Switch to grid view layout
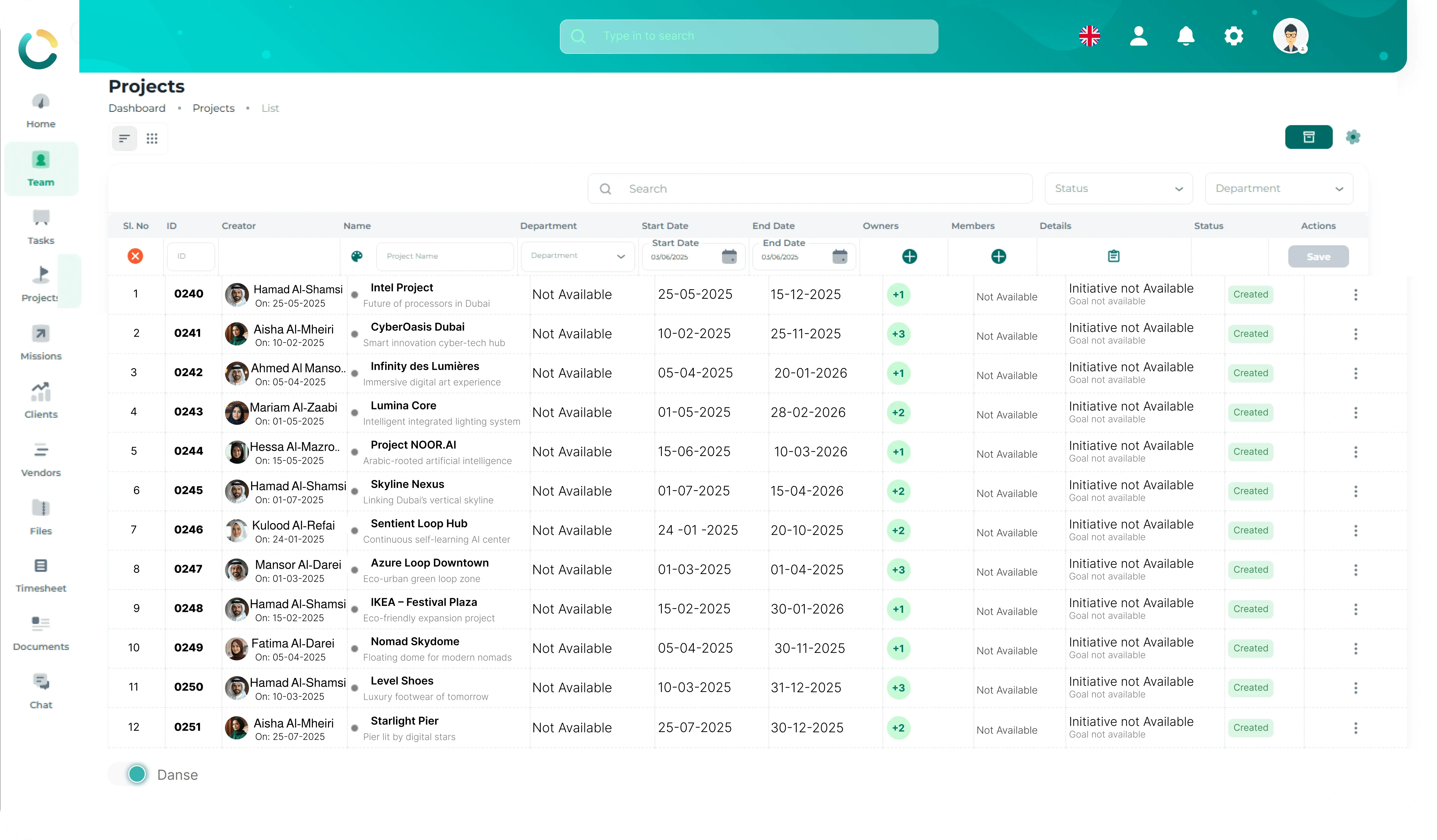 pyautogui.click(x=152, y=138)
